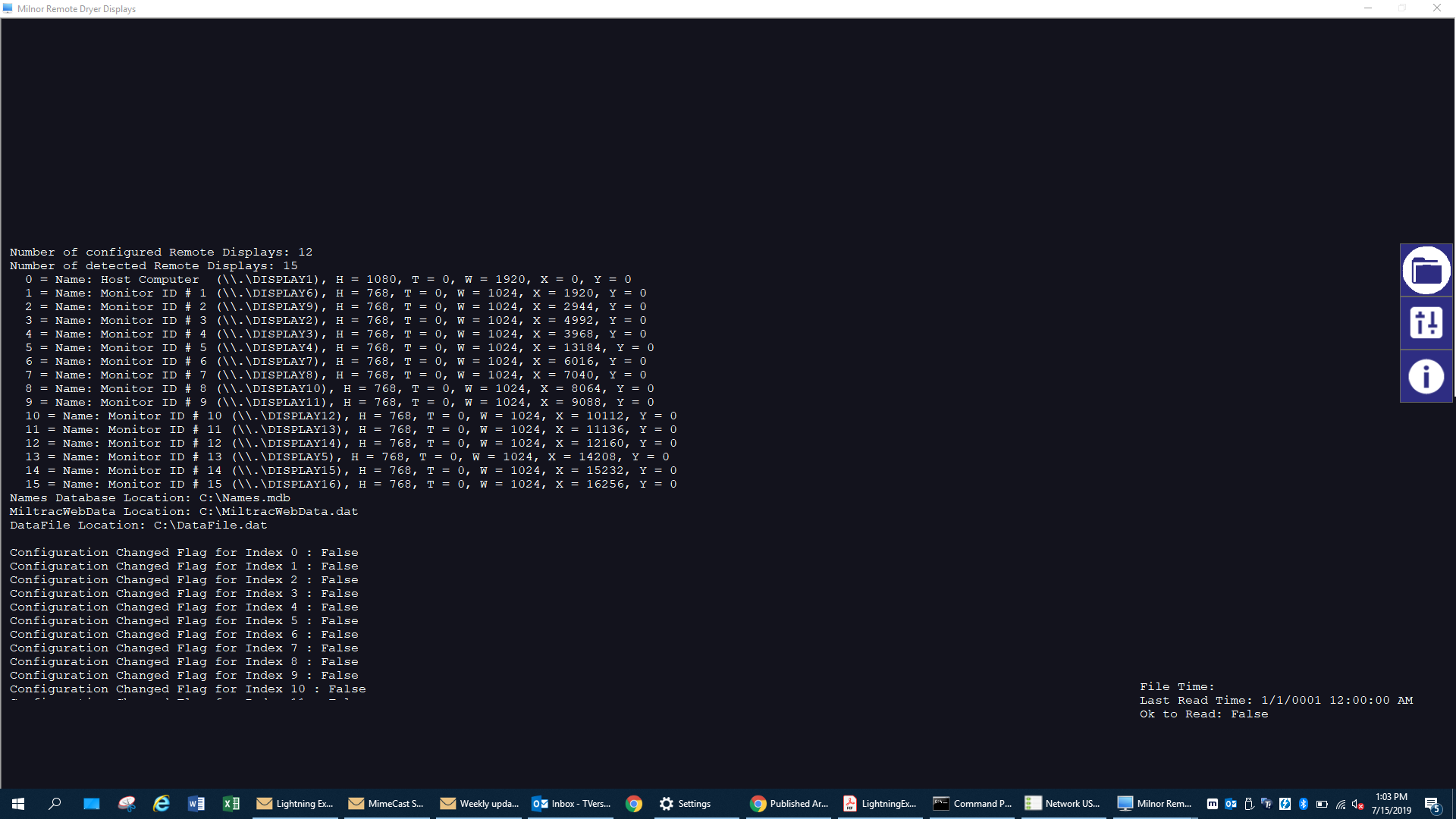
Task: Switch to LightningEx... PDF window
Action: [880, 804]
